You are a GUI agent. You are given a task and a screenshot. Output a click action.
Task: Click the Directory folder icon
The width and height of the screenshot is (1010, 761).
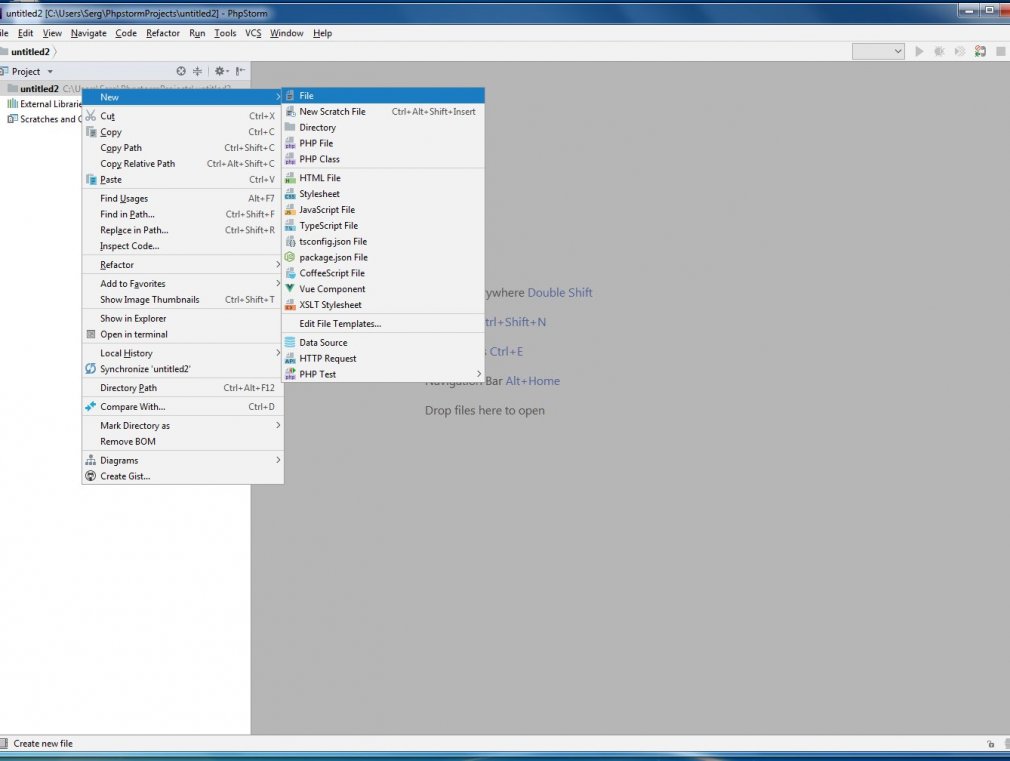point(290,127)
